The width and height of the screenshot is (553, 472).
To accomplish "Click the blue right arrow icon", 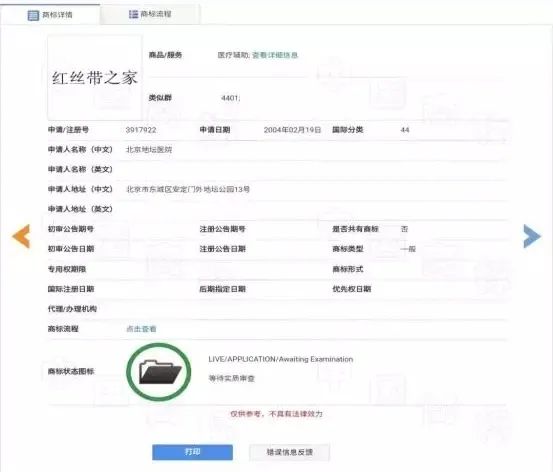I will point(532,236).
